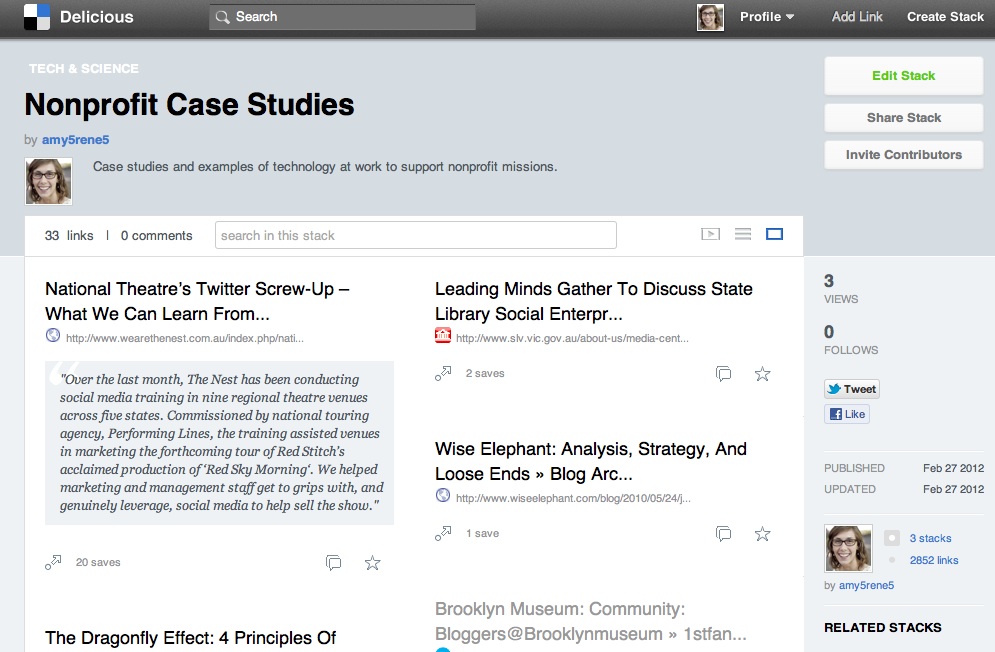The width and height of the screenshot is (995, 652).
Task: Select the 20 saves text
Action: (x=98, y=562)
